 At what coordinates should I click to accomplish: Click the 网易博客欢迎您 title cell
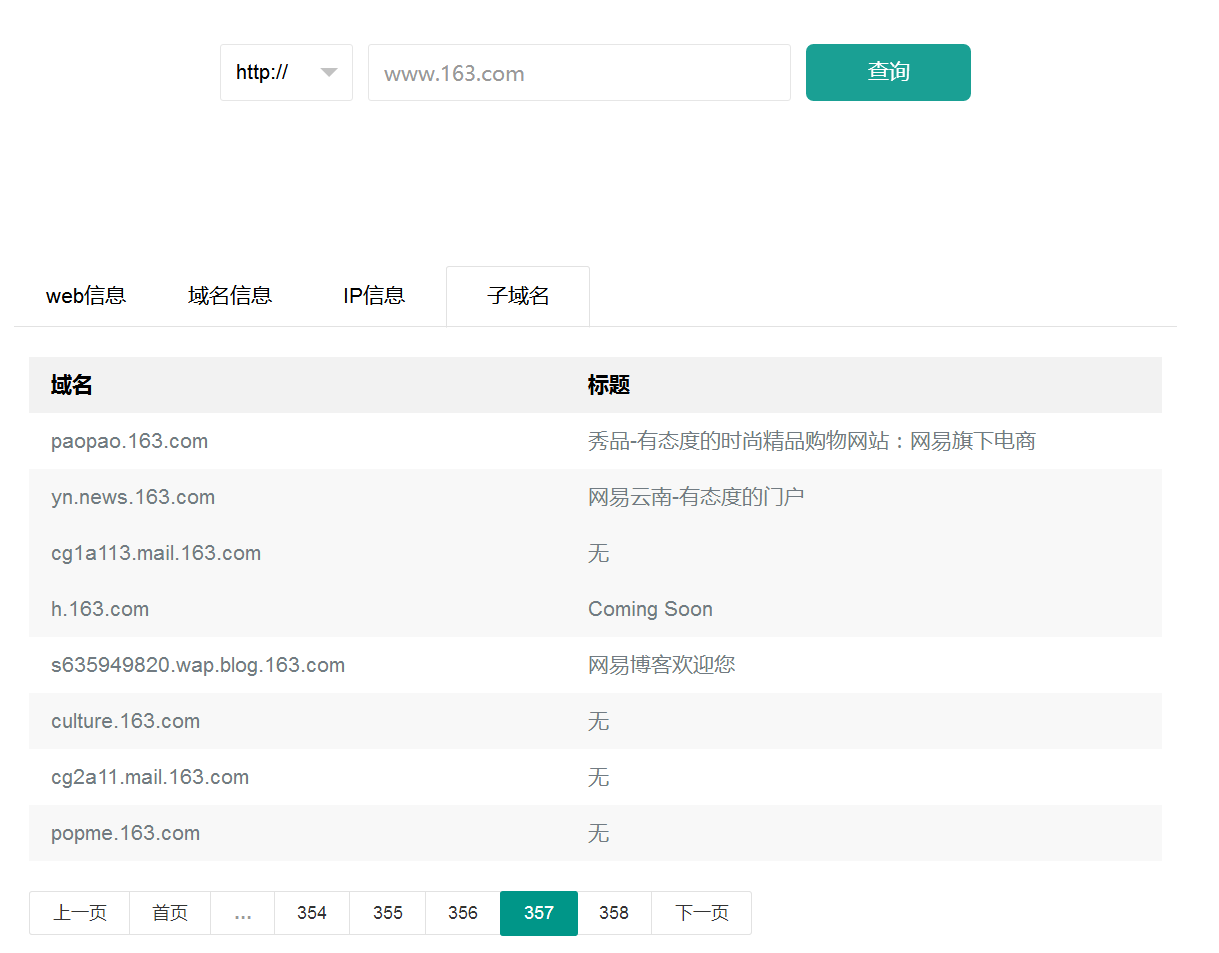(x=662, y=665)
